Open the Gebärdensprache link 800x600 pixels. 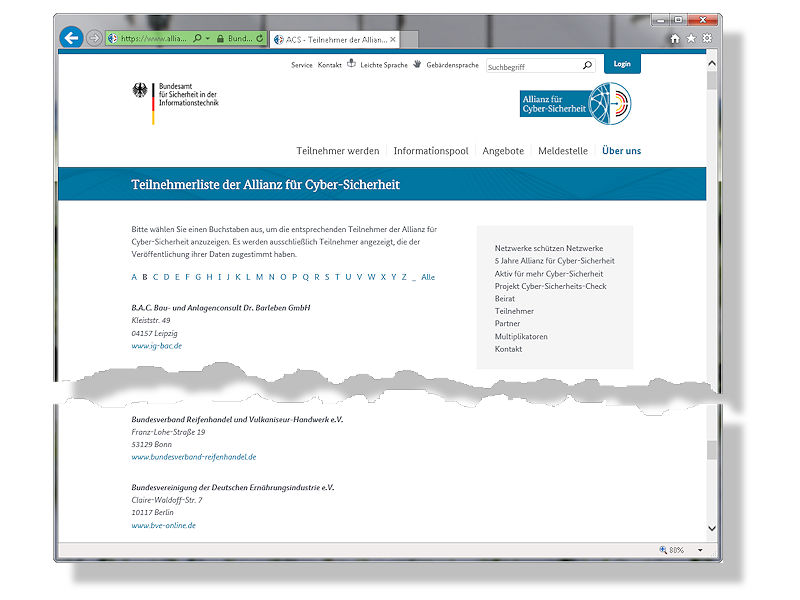[x=453, y=65]
